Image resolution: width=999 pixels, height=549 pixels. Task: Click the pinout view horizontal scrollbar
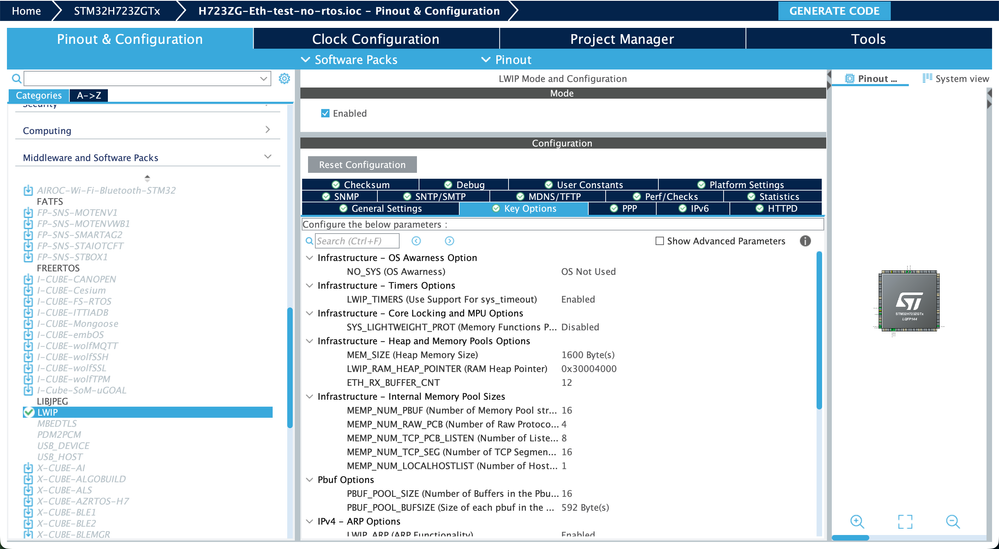click(851, 538)
